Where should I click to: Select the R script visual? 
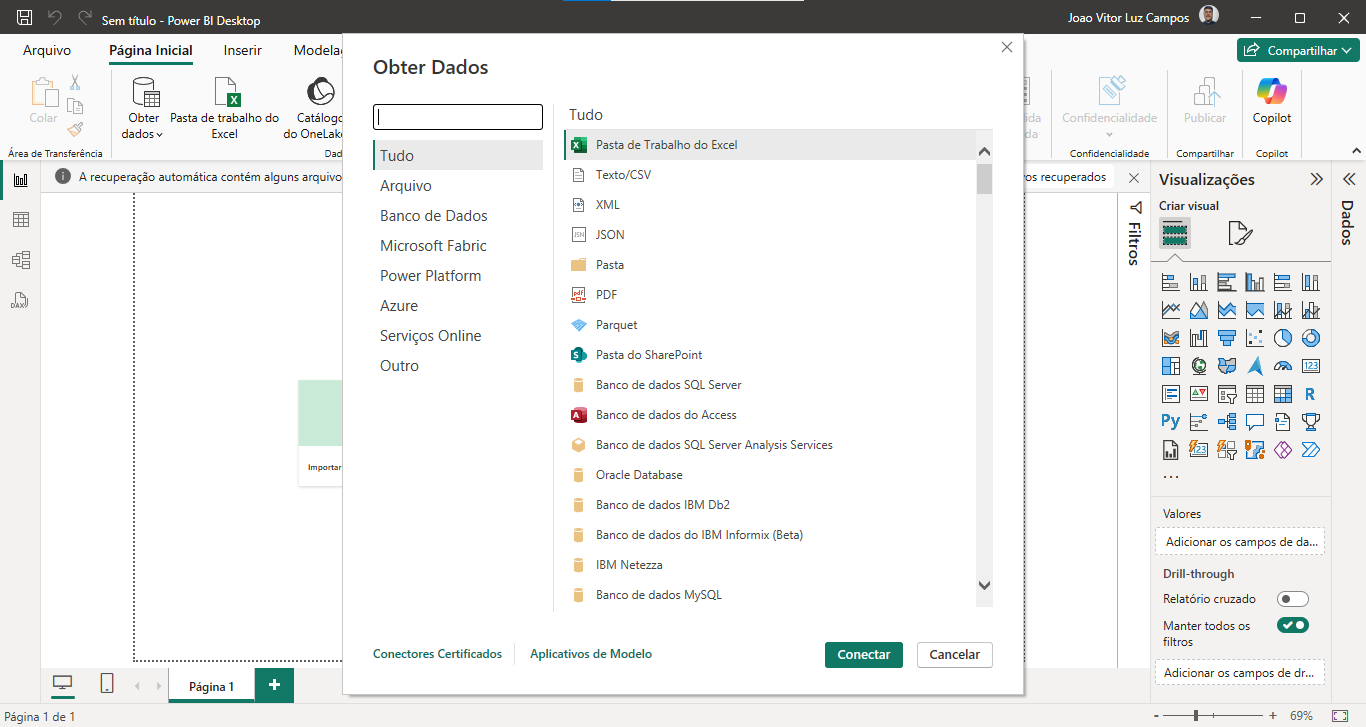[1311, 395]
